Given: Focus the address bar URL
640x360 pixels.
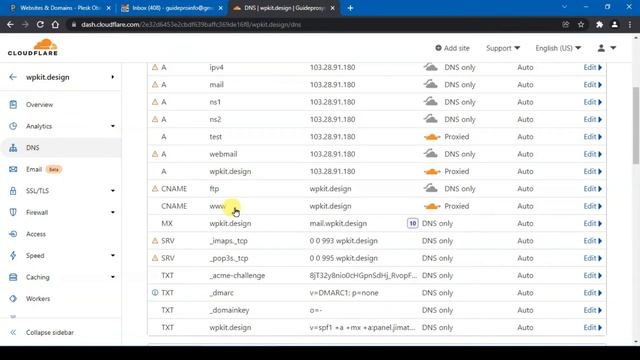Looking at the screenshot, I should 191,24.
